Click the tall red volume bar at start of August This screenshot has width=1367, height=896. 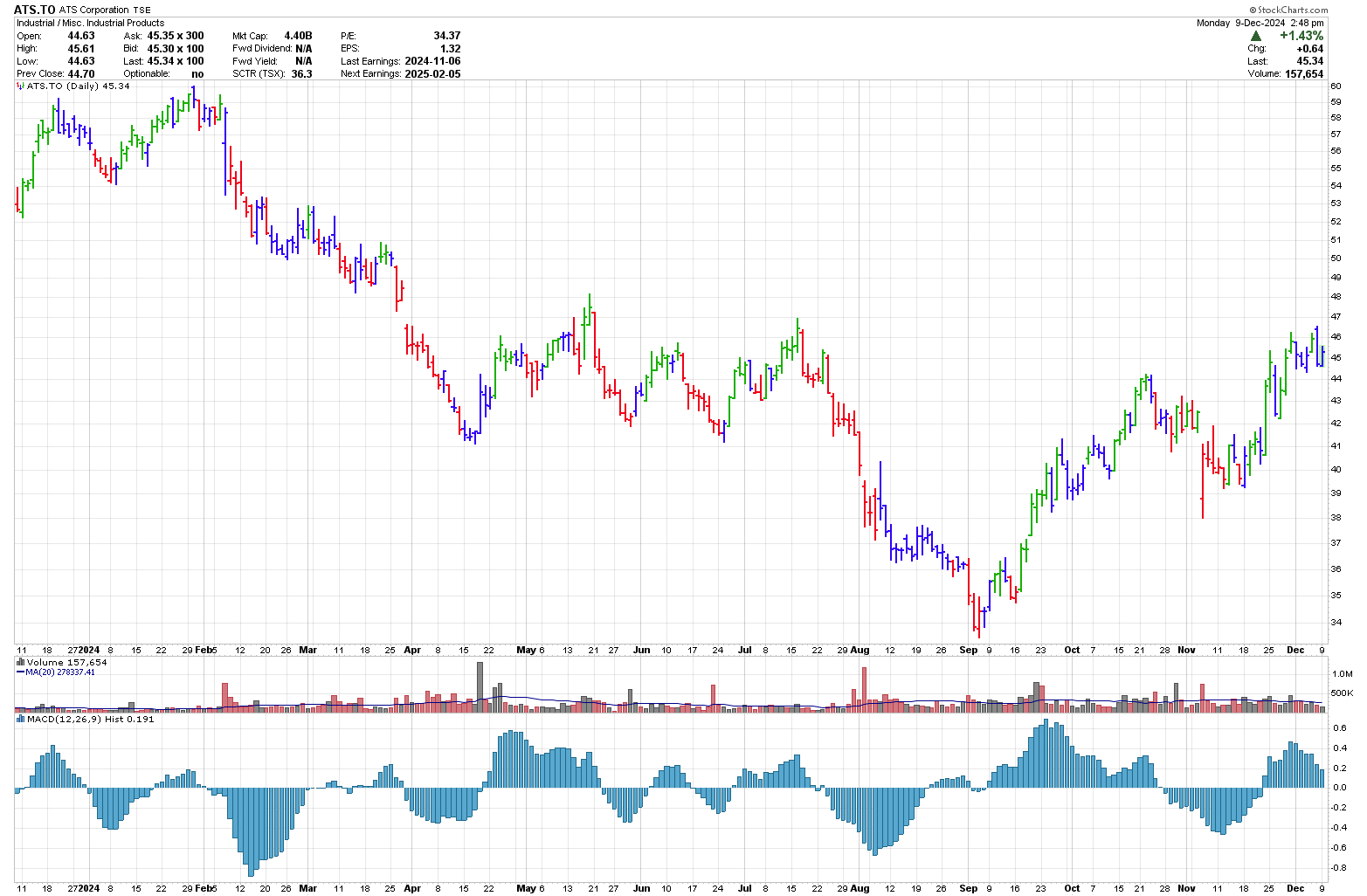tap(865, 690)
